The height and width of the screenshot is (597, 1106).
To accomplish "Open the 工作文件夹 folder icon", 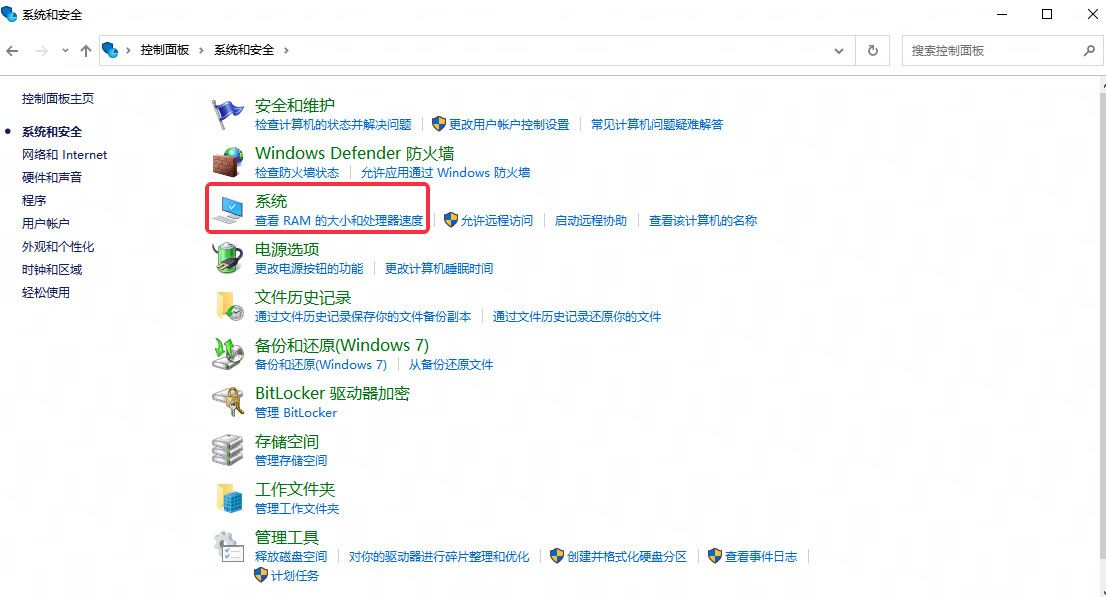I will [229, 498].
